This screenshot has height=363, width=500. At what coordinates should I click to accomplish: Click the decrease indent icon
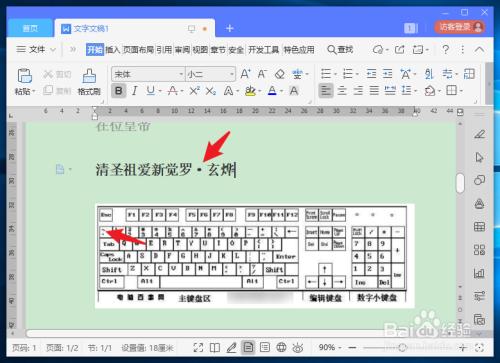pos(371,74)
